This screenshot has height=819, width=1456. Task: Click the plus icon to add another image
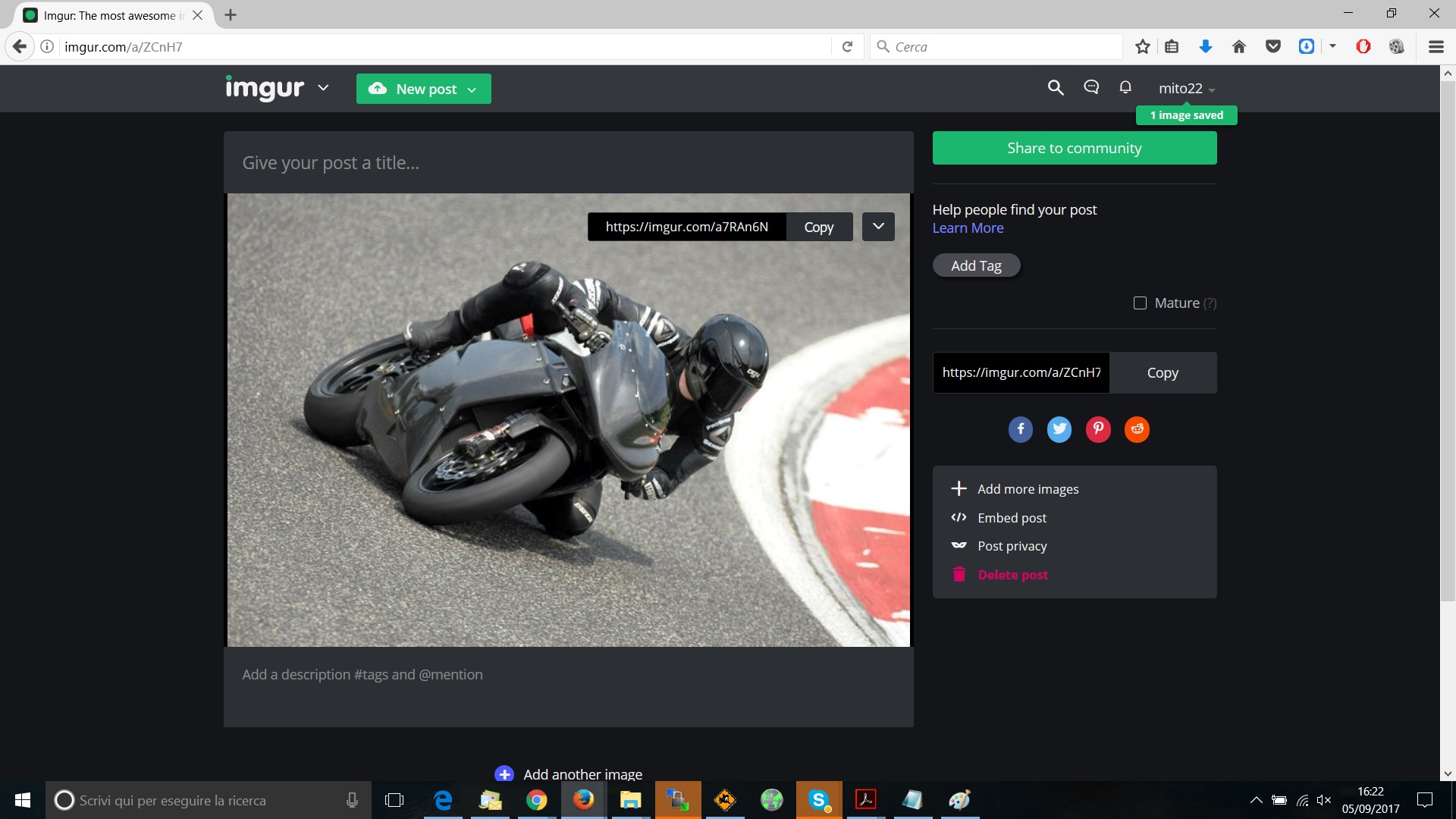point(504,774)
